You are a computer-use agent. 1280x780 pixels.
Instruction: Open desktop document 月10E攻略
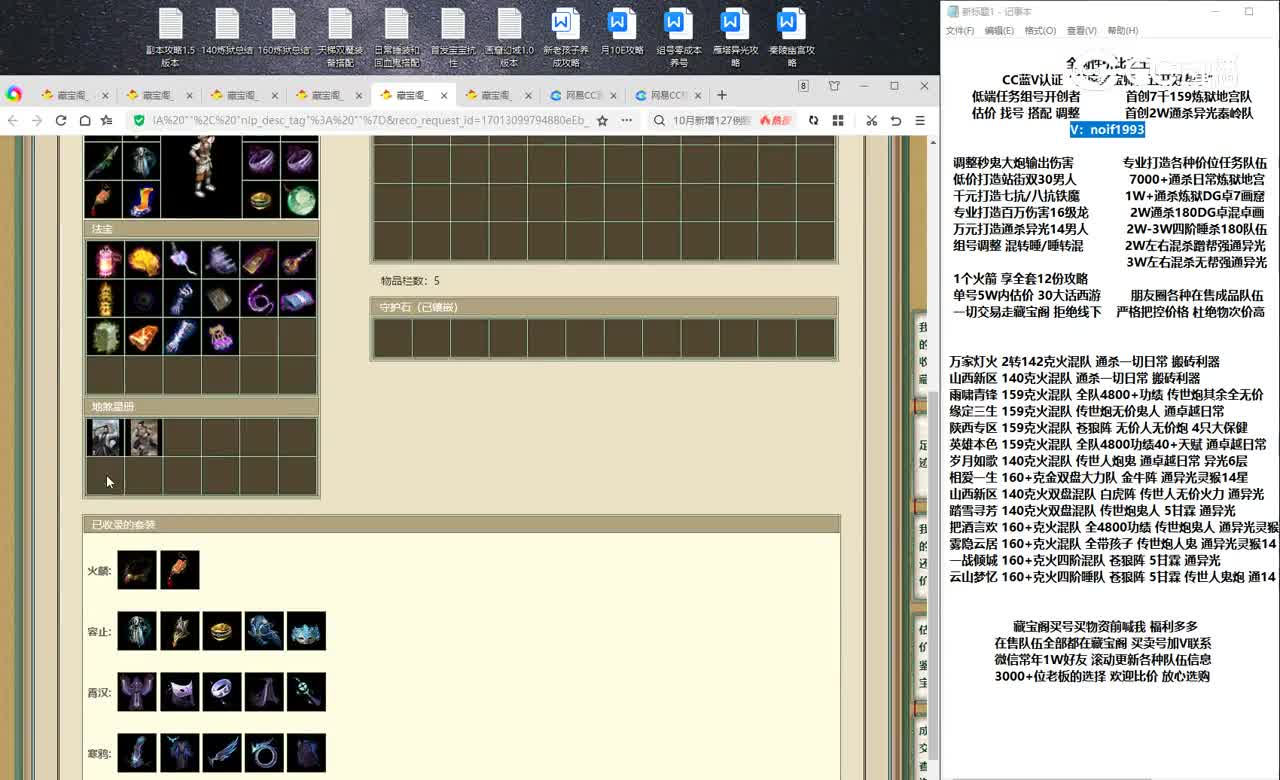tap(622, 32)
